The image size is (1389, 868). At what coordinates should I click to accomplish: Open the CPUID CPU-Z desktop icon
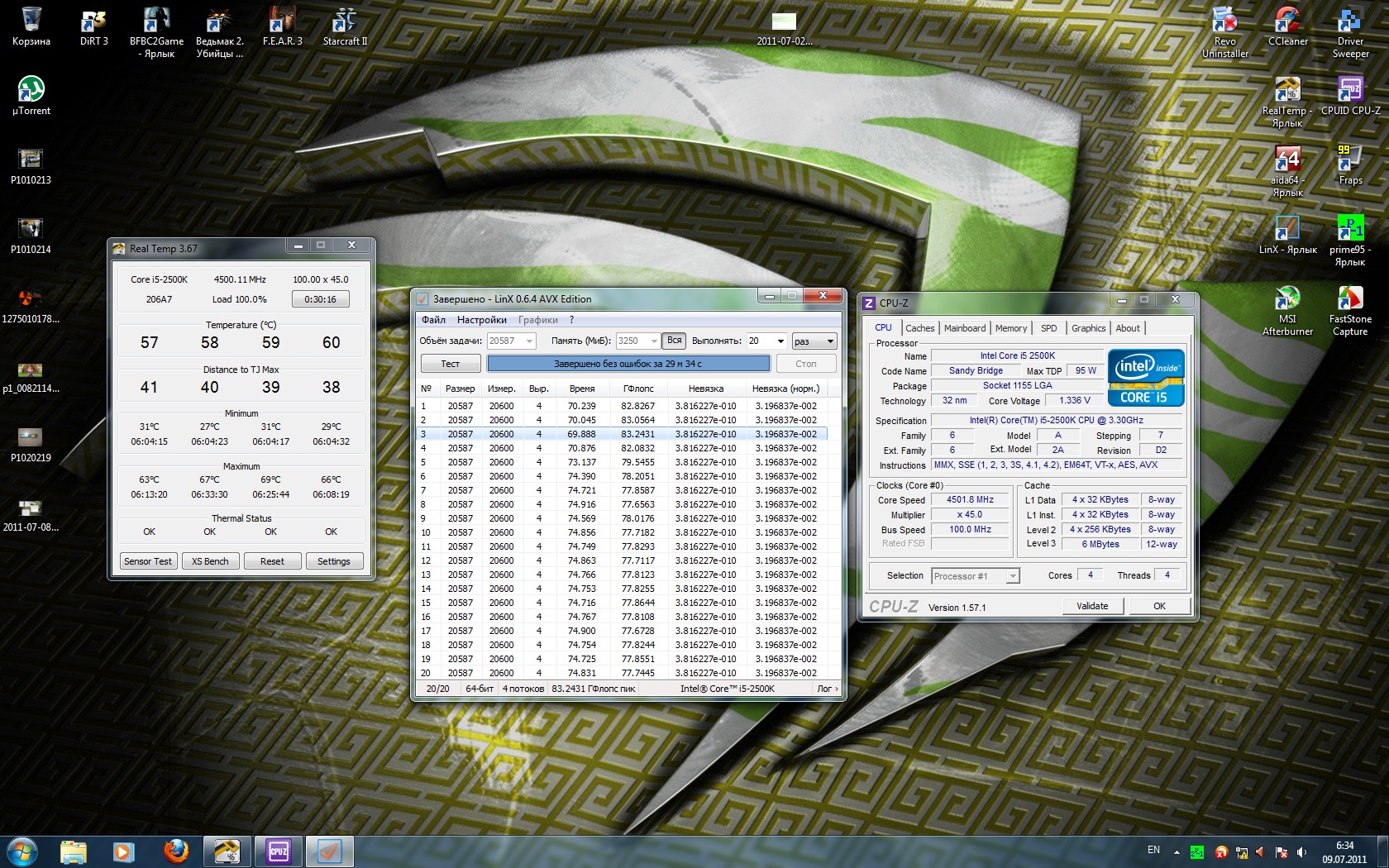tap(1351, 95)
